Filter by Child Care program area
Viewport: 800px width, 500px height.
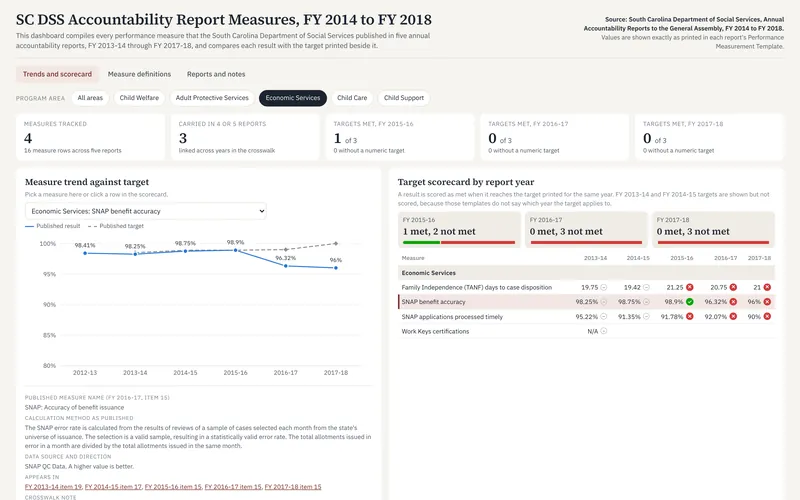click(352, 98)
